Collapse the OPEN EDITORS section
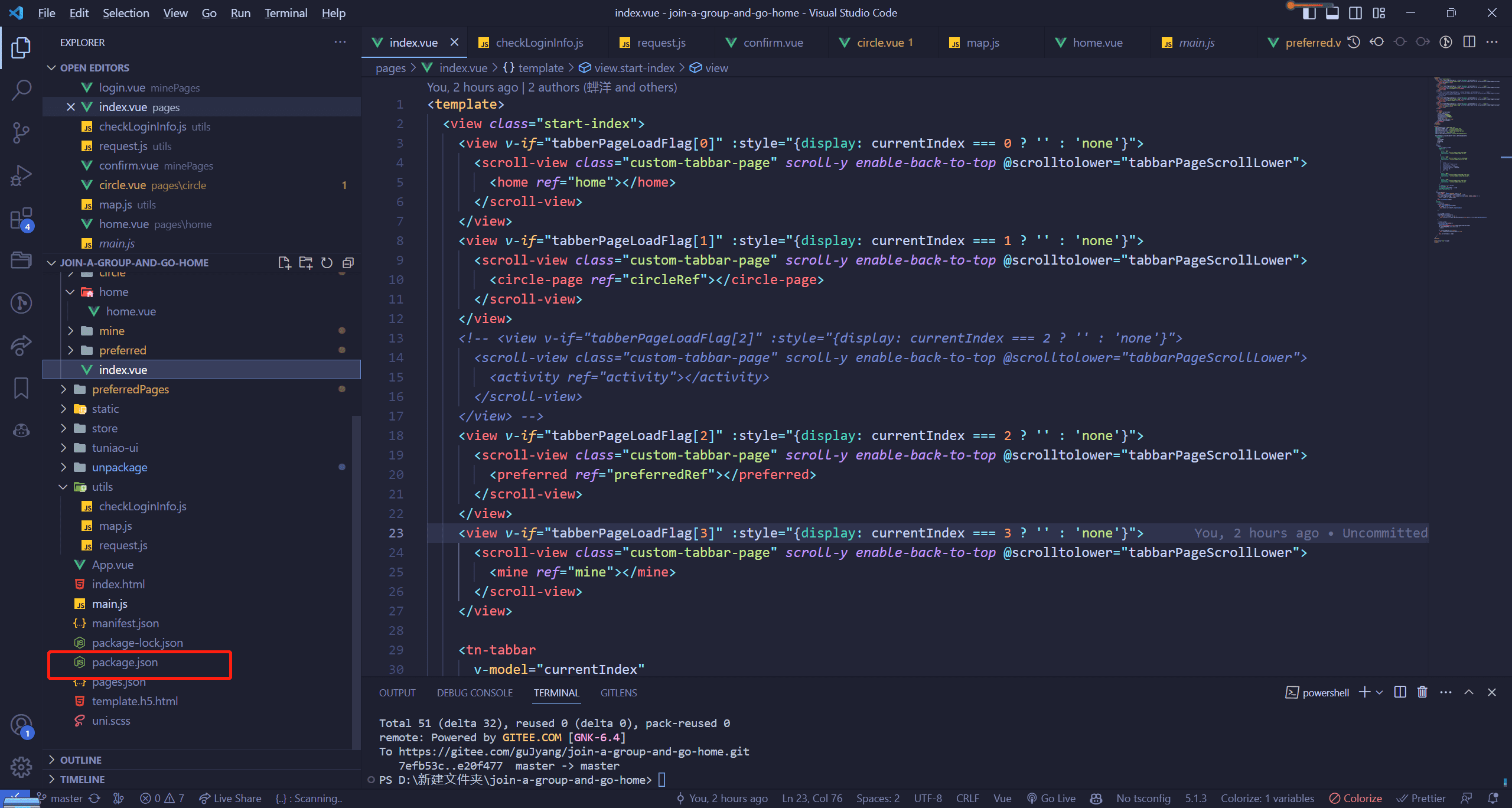The width and height of the screenshot is (1512, 808). 51,68
